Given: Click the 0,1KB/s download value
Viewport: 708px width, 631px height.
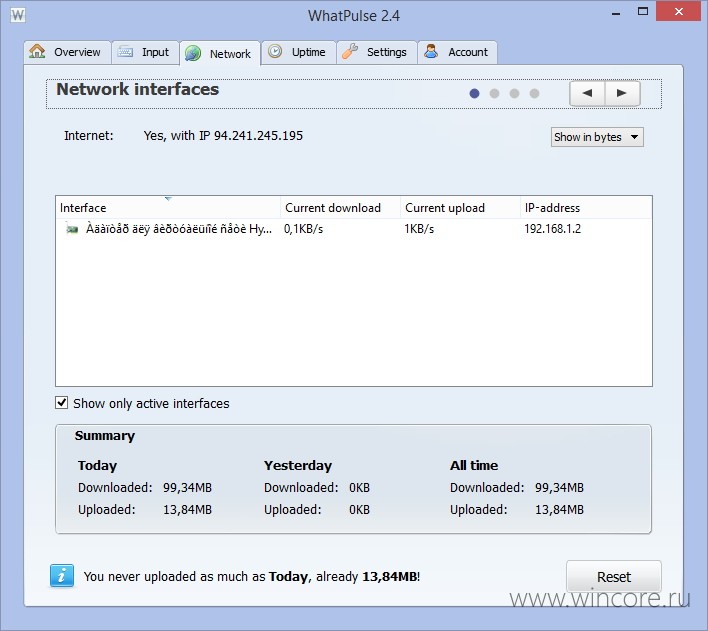Looking at the screenshot, I should tap(303, 229).
